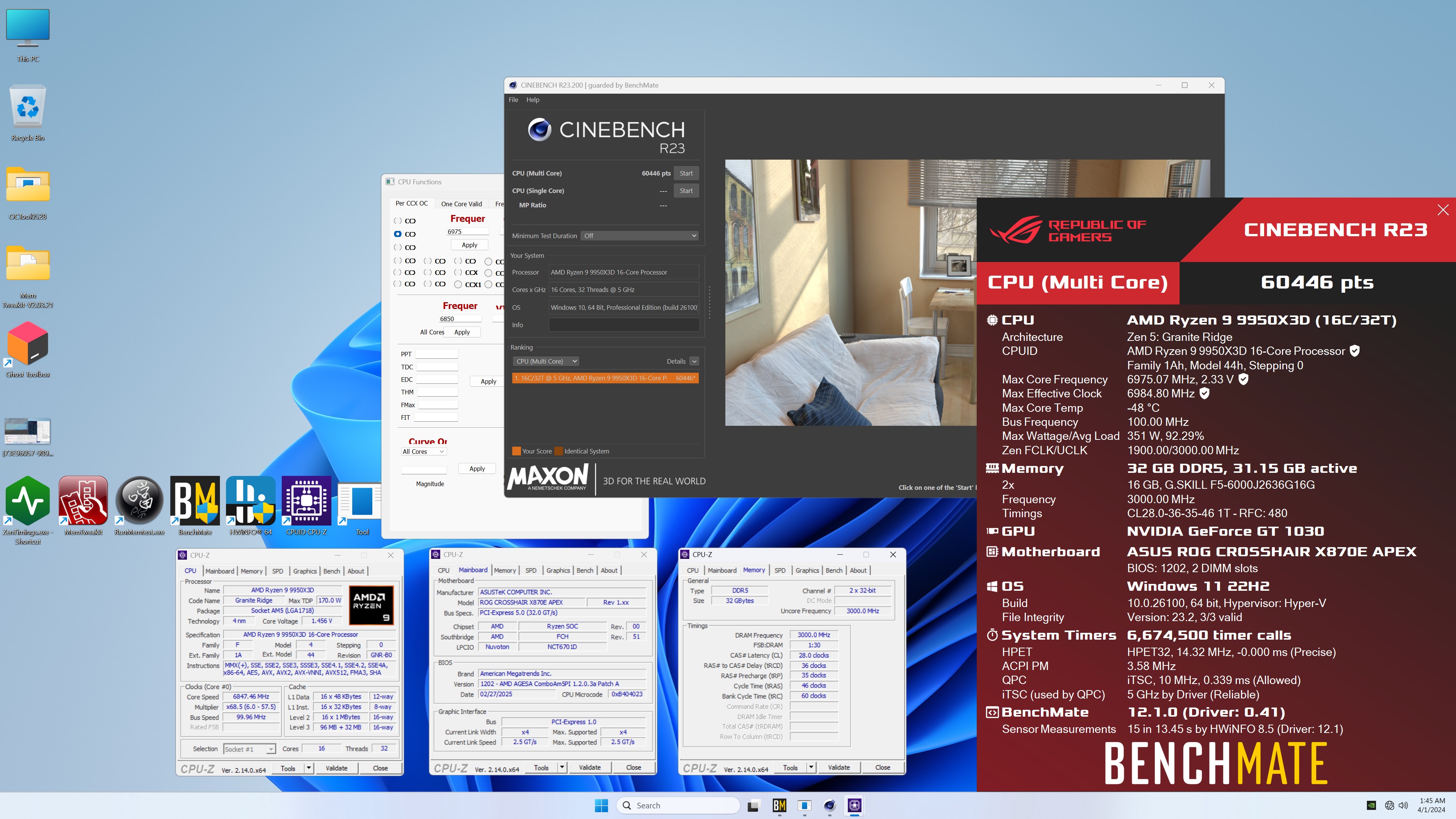The height and width of the screenshot is (819, 1456).
Task: Close the BenchMate result overlay panel
Action: [1443, 210]
